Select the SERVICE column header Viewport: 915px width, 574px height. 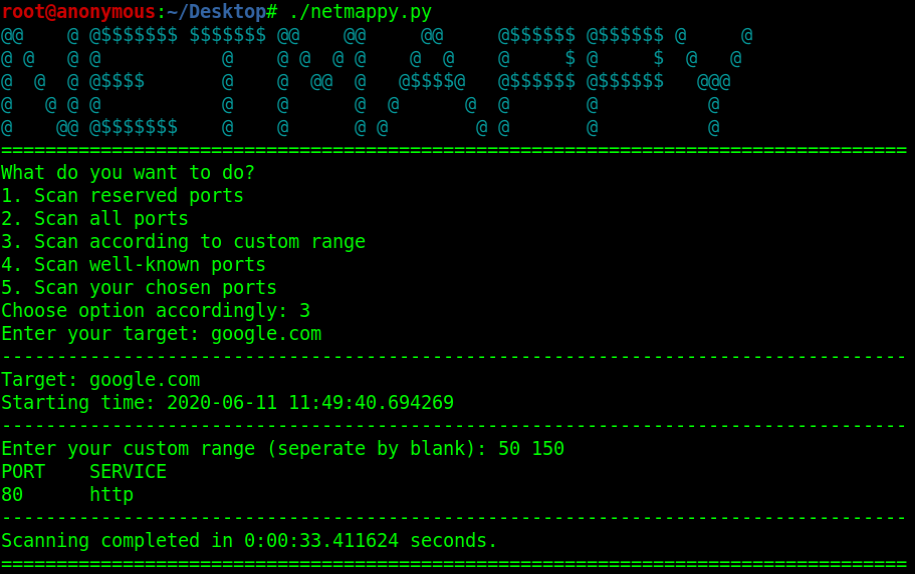click(x=128, y=471)
